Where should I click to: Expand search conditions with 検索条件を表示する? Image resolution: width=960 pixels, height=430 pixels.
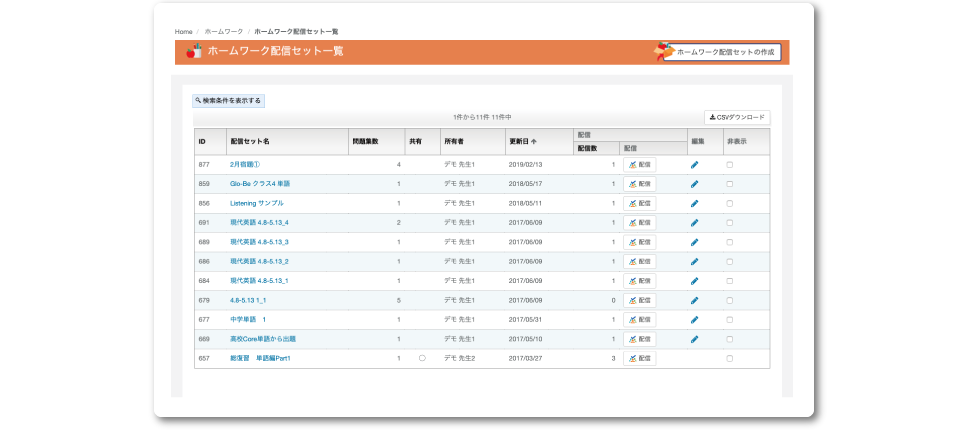229,101
